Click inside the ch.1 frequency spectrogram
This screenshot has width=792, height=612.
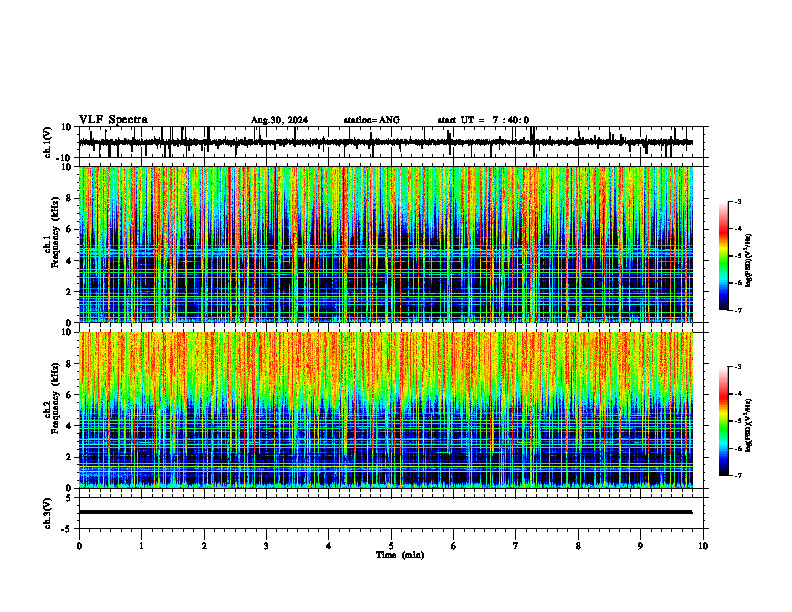point(386,244)
